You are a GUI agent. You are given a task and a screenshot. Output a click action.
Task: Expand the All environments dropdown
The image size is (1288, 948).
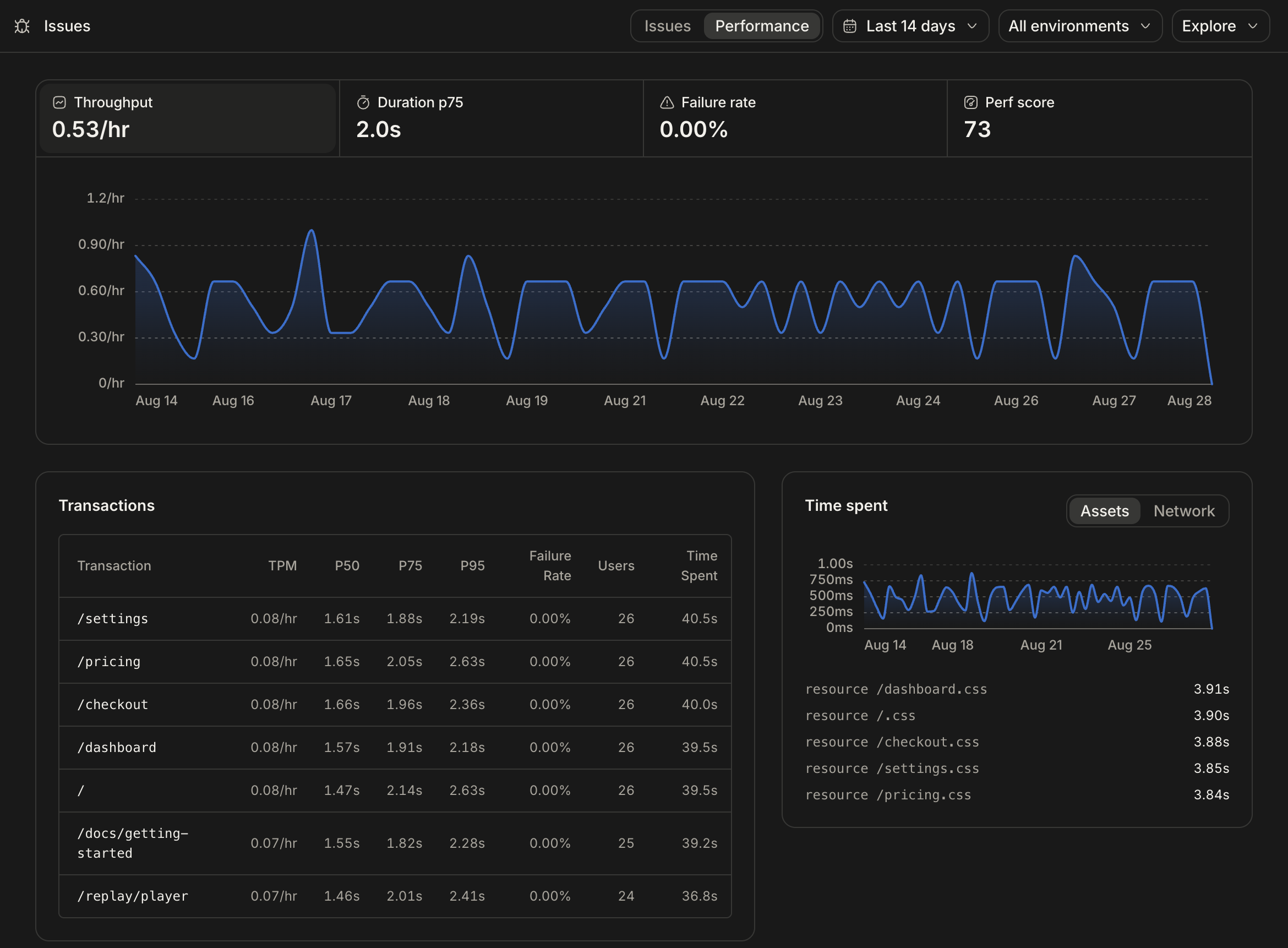click(x=1080, y=26)
